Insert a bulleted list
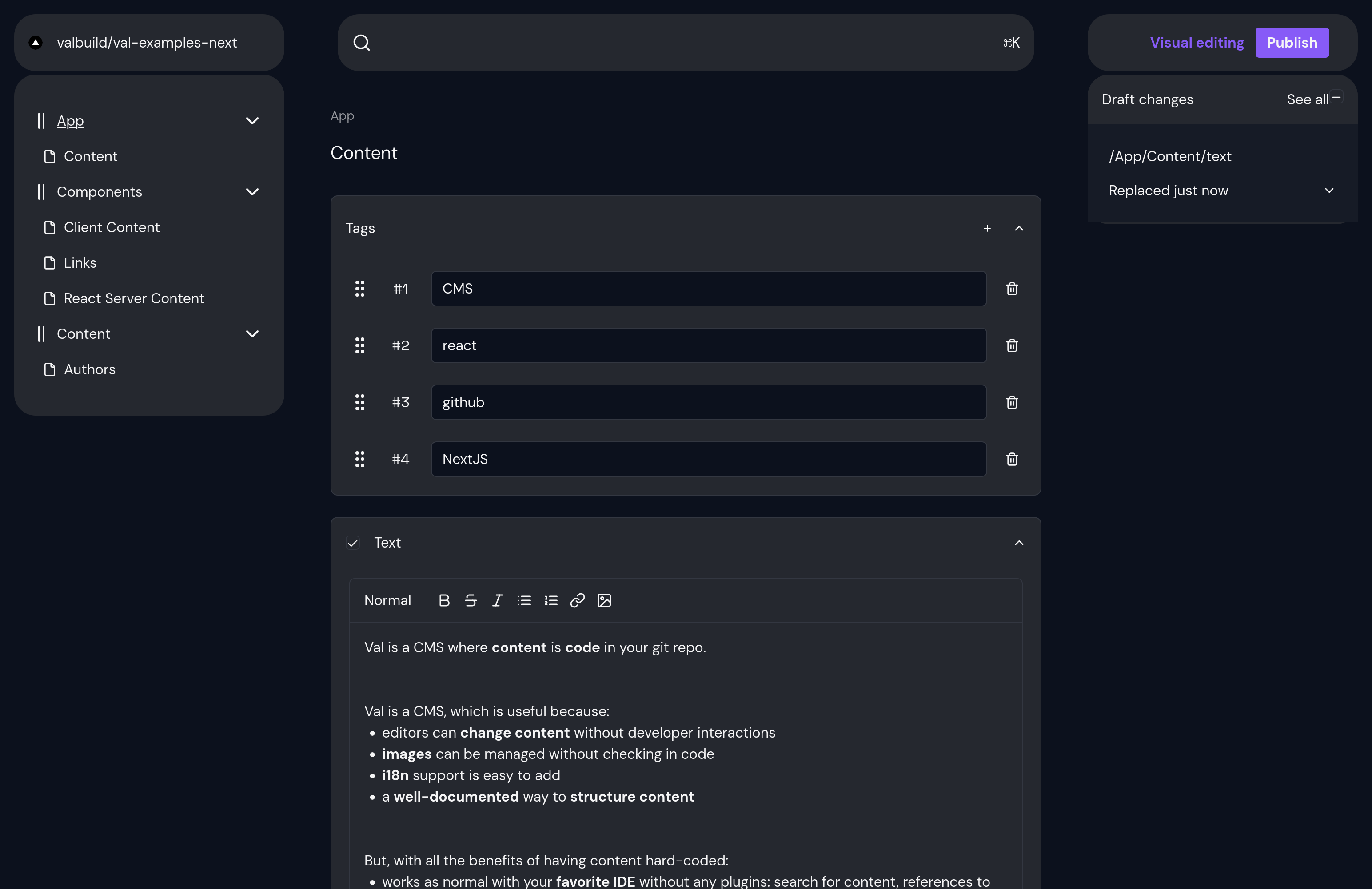1372x889 pixels. click(x=524, y=600)
